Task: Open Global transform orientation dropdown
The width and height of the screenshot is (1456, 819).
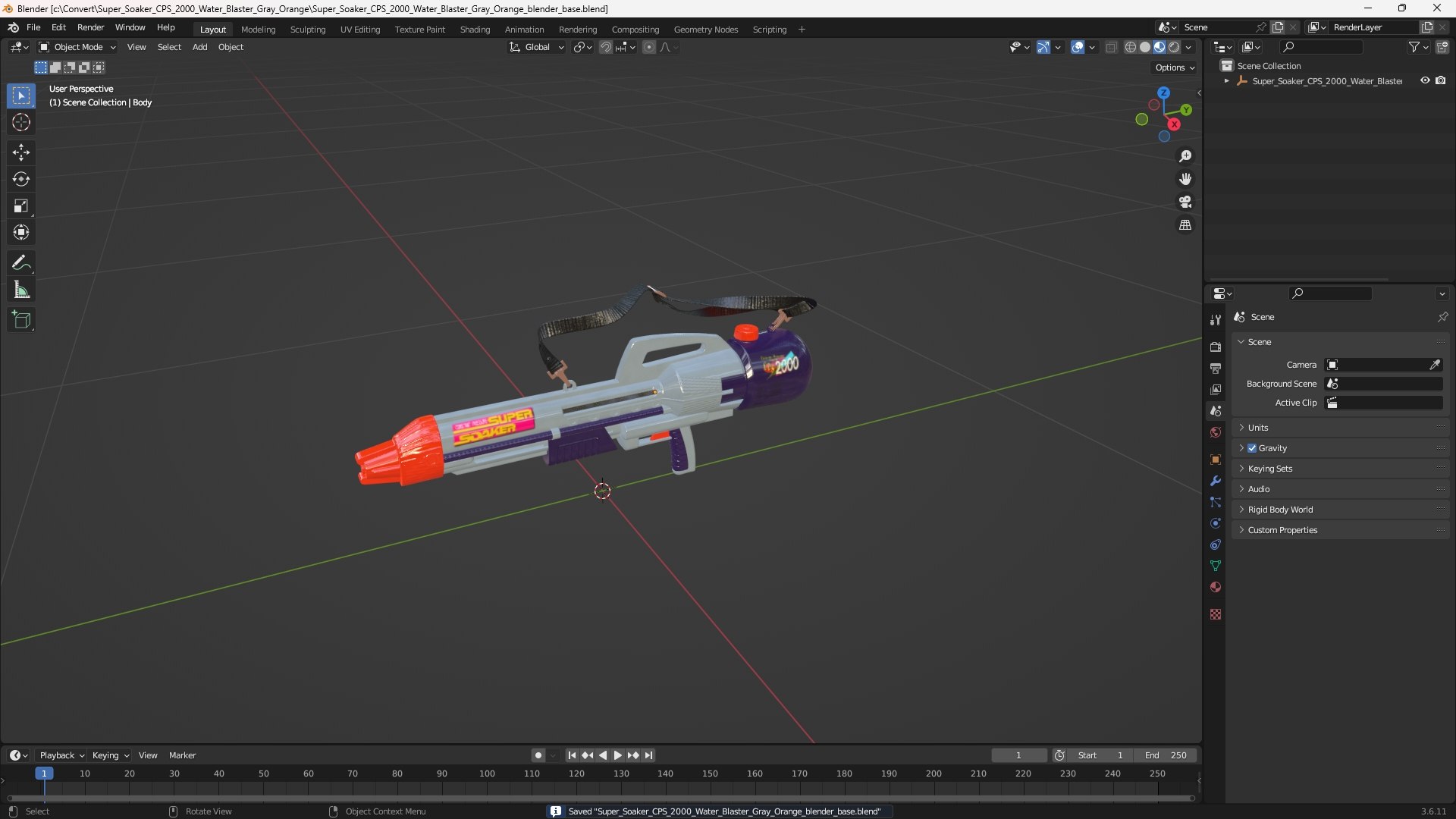Action: coord(537,47)
